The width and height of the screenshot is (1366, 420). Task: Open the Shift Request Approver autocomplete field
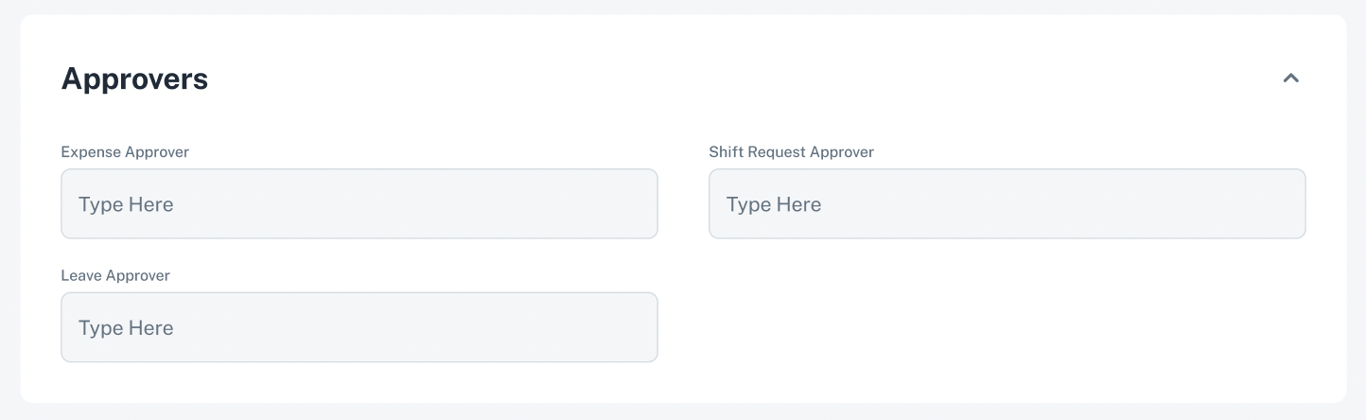(1007, 204)
